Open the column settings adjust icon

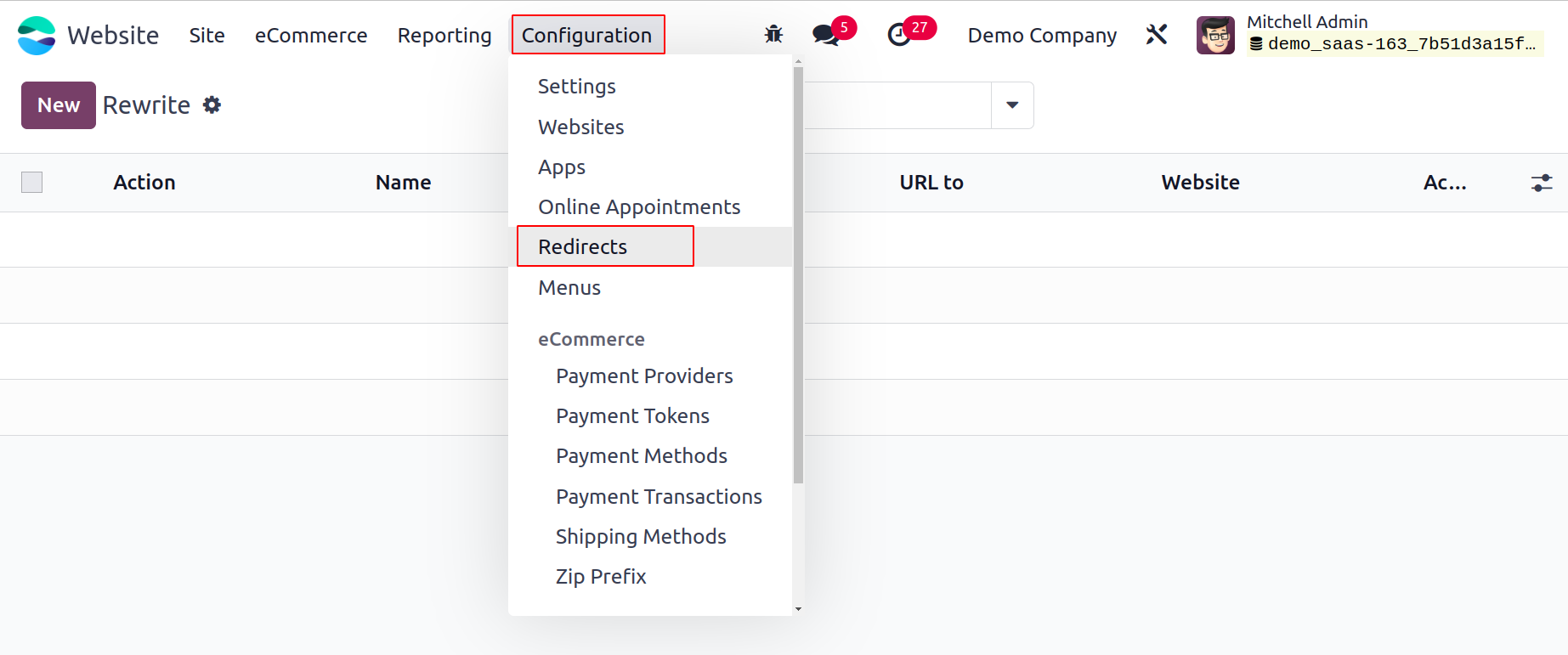pos(1542,183)
